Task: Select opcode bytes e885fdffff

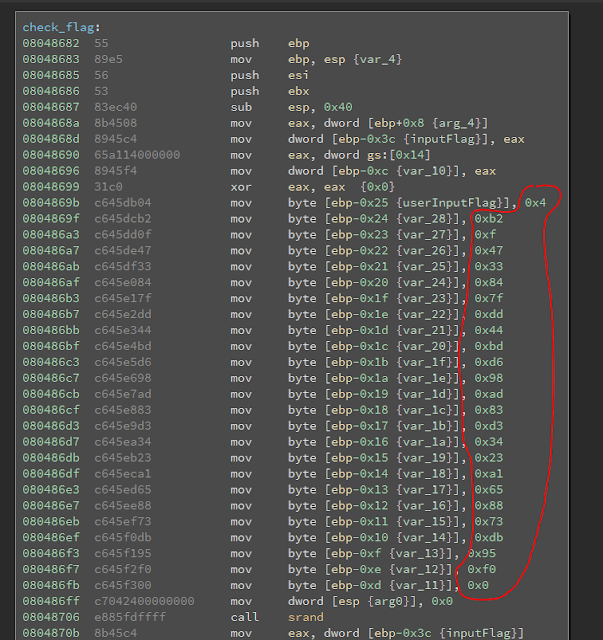Action: 130,617
